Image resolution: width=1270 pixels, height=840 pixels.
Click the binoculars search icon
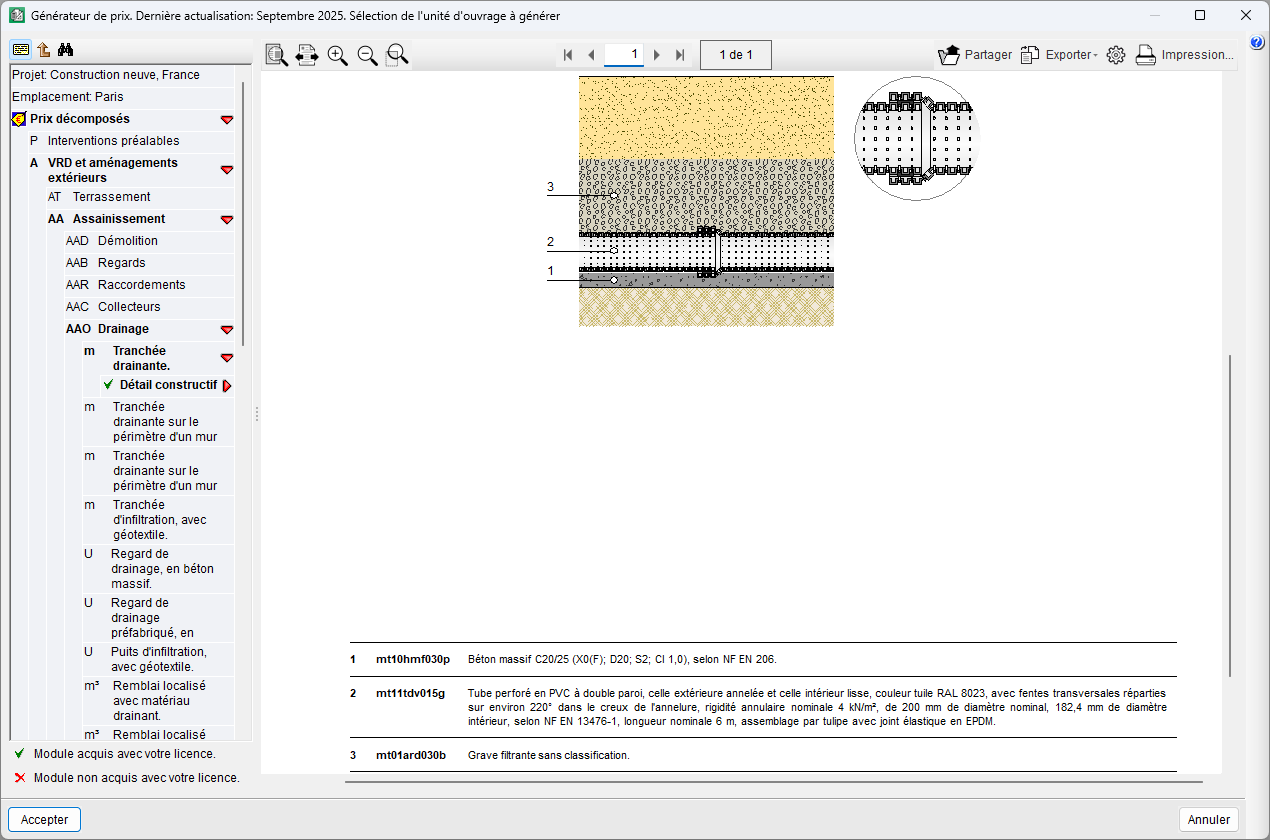pyautogui.click(x=67, y=50)
